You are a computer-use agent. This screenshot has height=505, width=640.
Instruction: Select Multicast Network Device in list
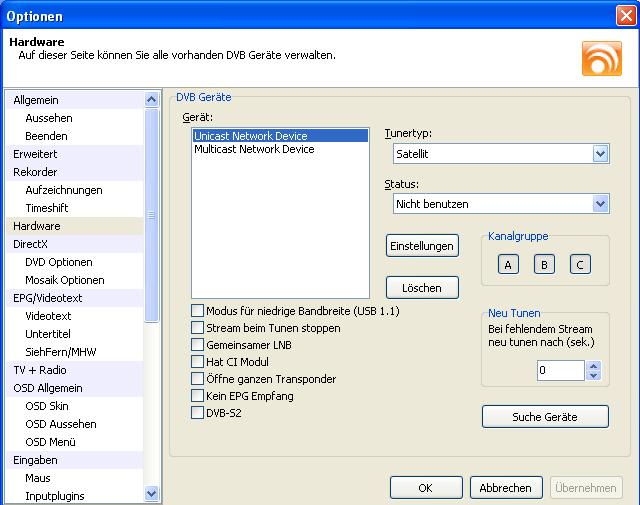(x=254, y=149)
